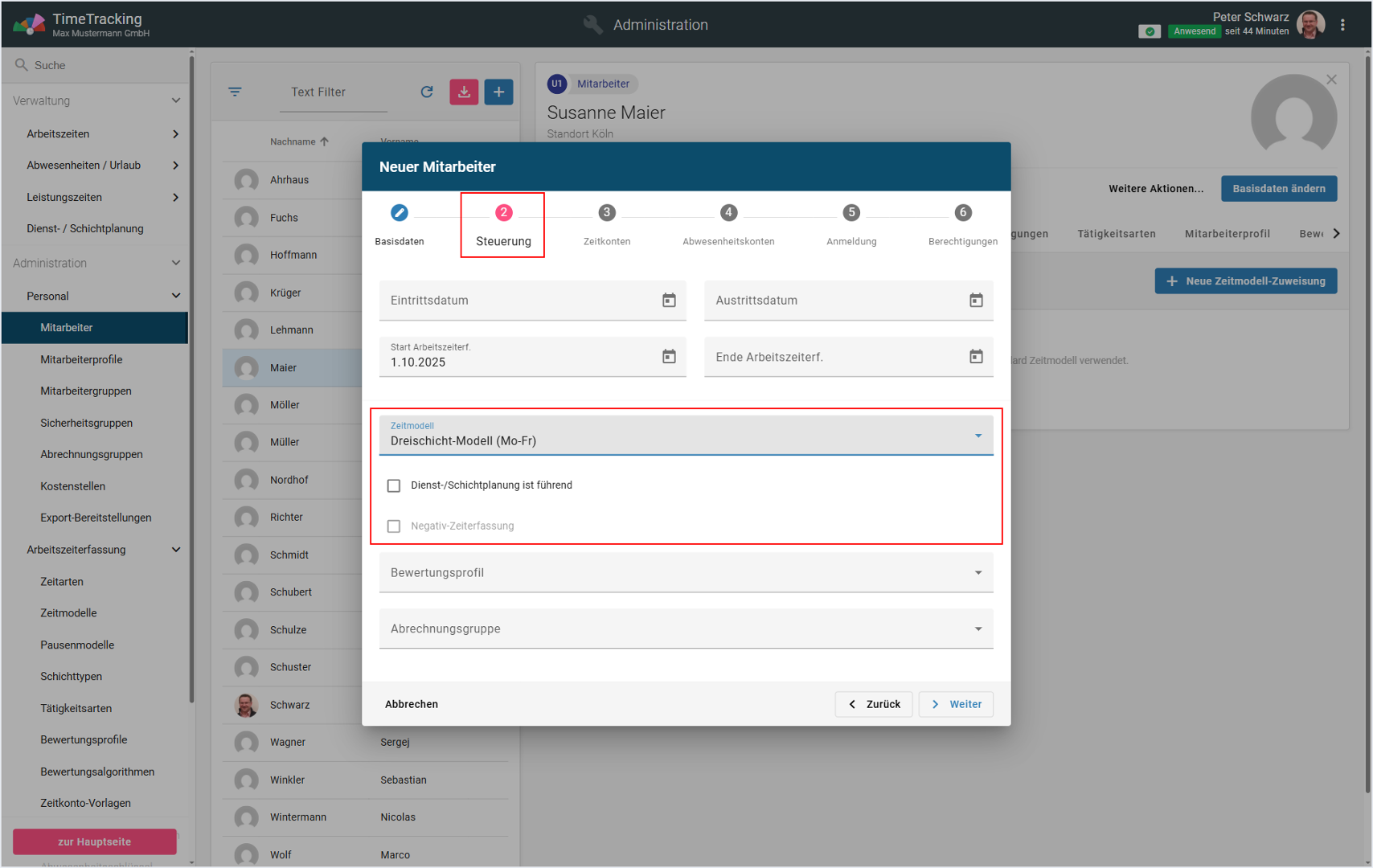The width and height of the screenshot is (1373, 868).
Task: Click the blue add employee plus icon
Action: click(x=498, y=92)
